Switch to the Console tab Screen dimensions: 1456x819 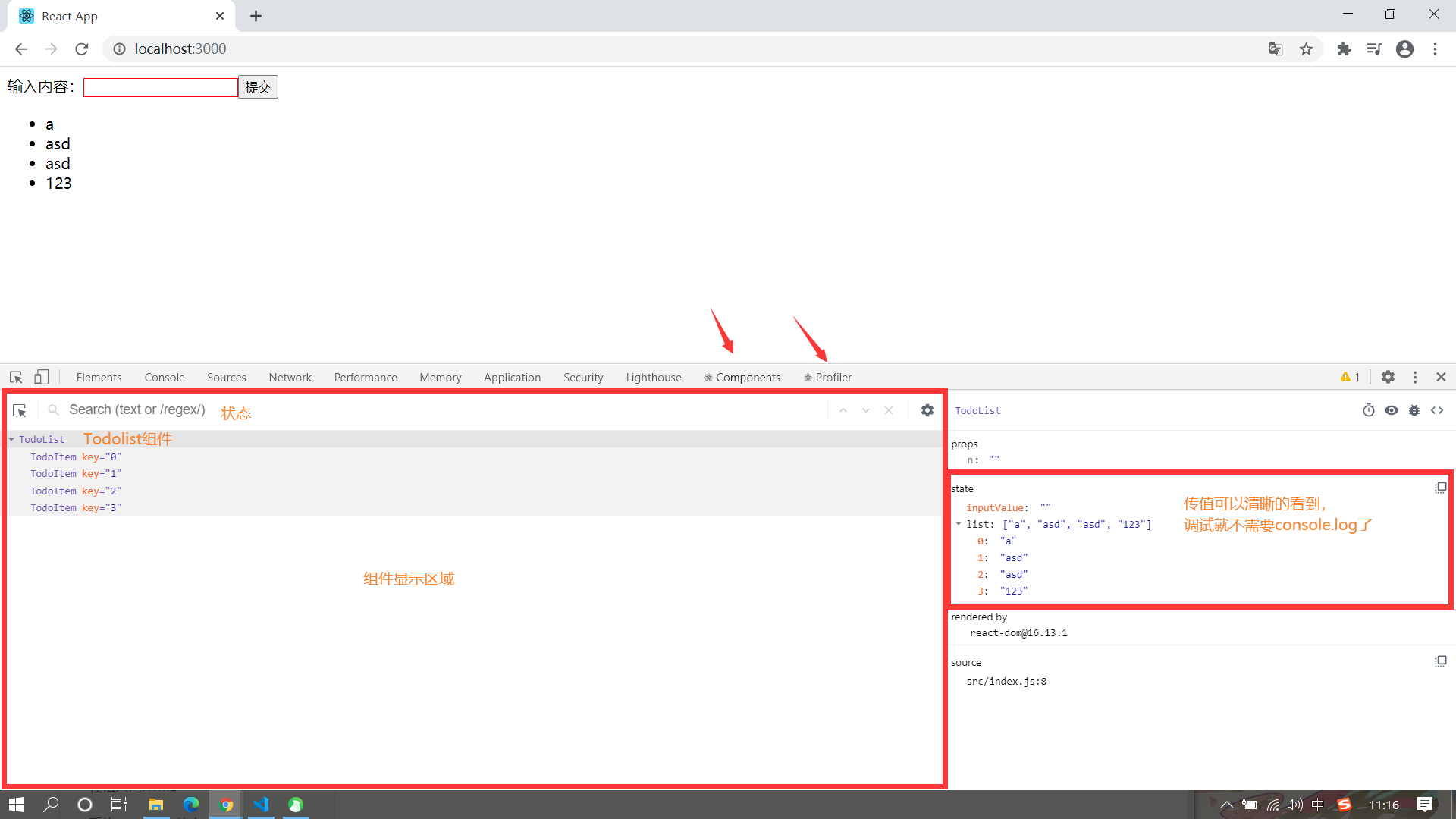click(164, 377)
